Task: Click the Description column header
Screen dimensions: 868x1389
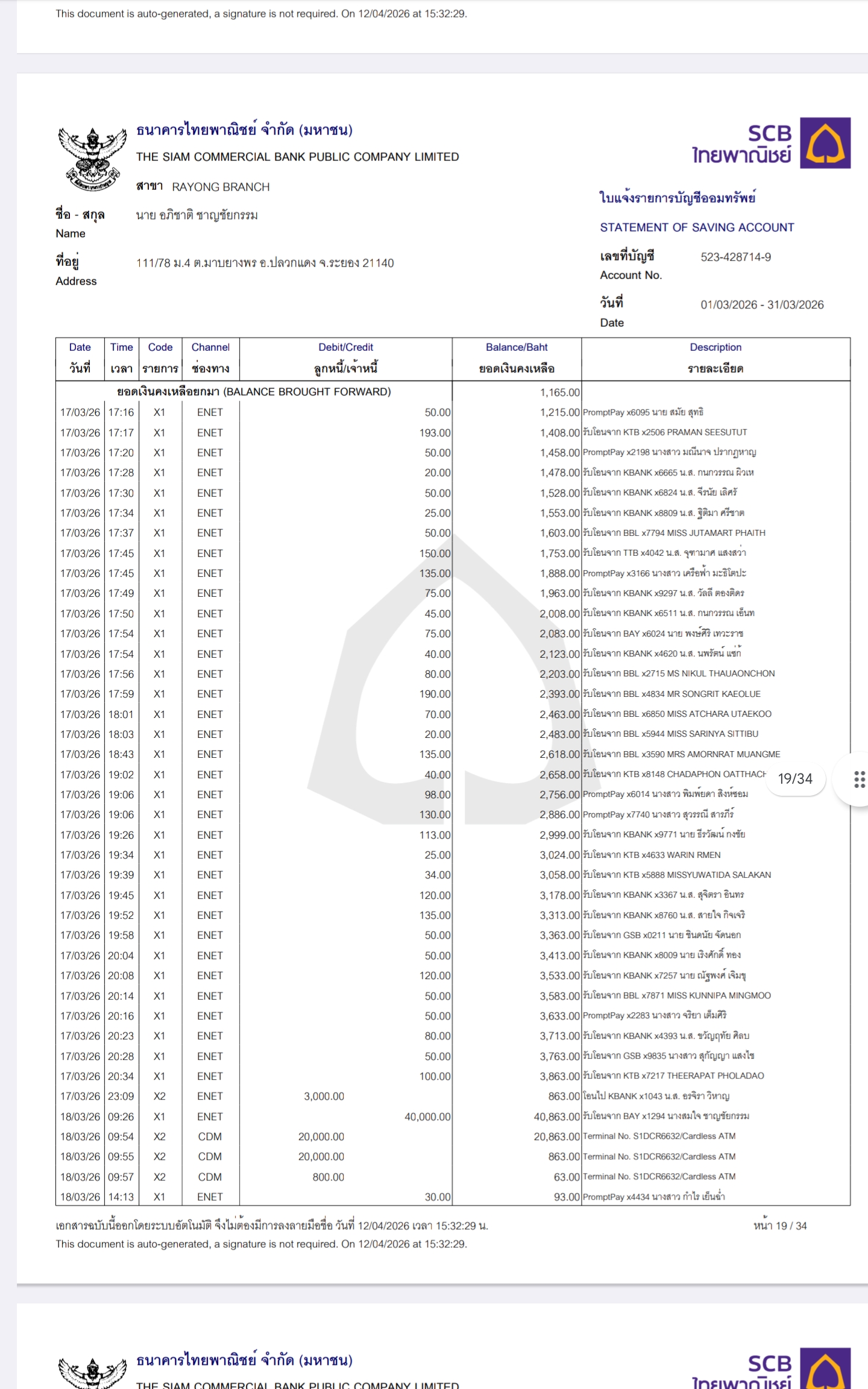Action: tap(715, 358)
